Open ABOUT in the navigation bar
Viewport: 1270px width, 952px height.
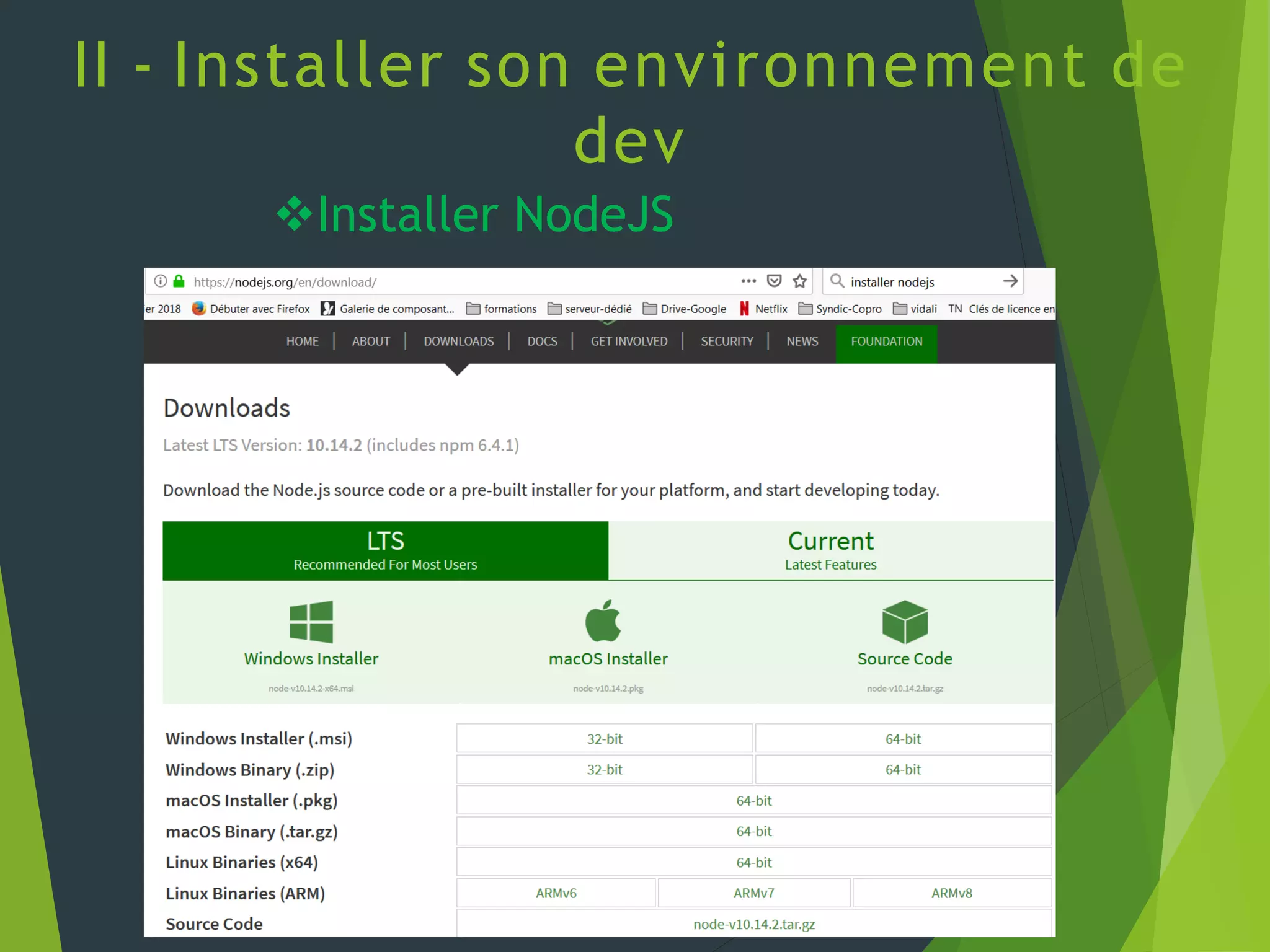click(371, 342)
